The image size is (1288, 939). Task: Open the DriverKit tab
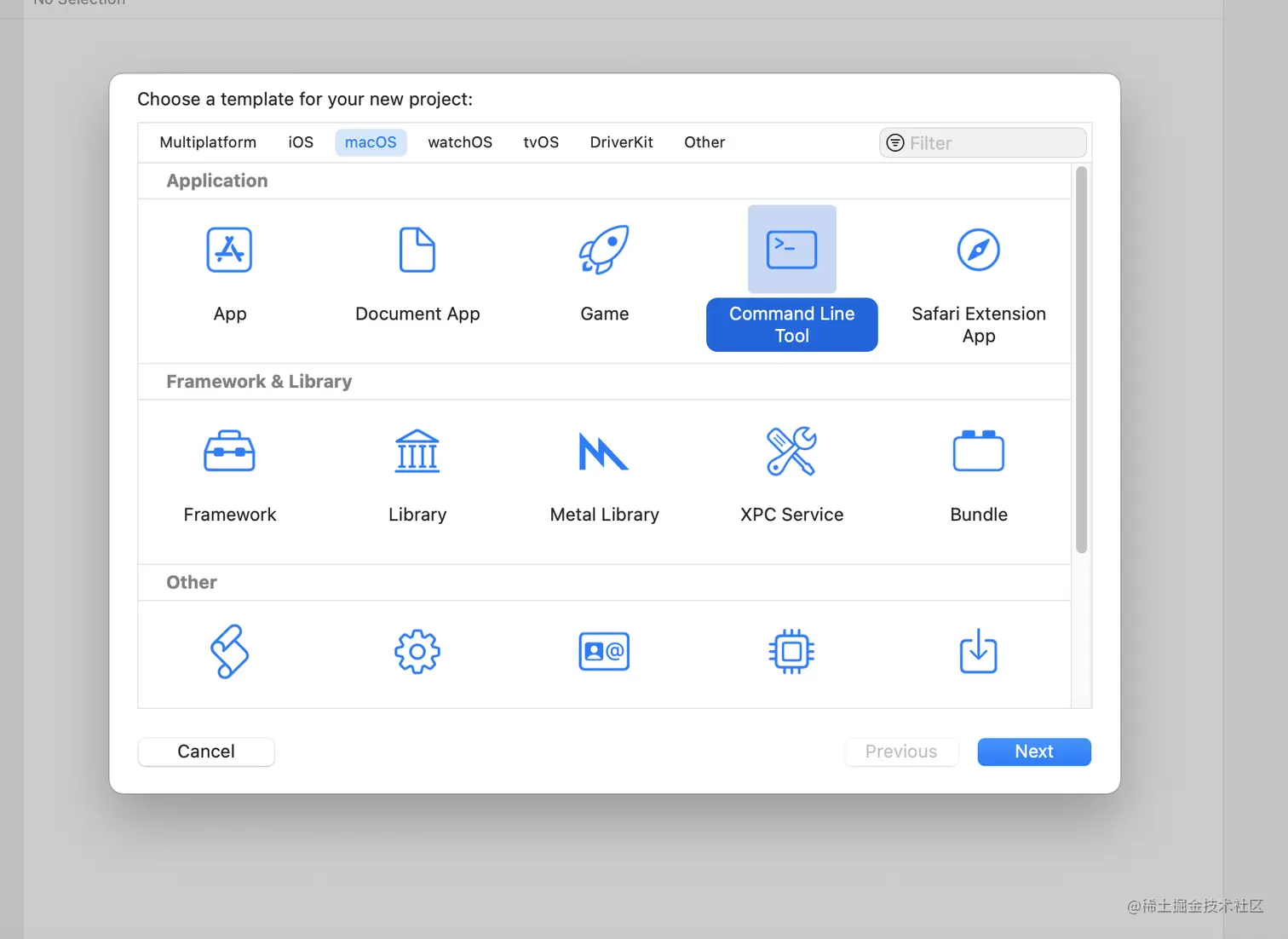point(621,142)
